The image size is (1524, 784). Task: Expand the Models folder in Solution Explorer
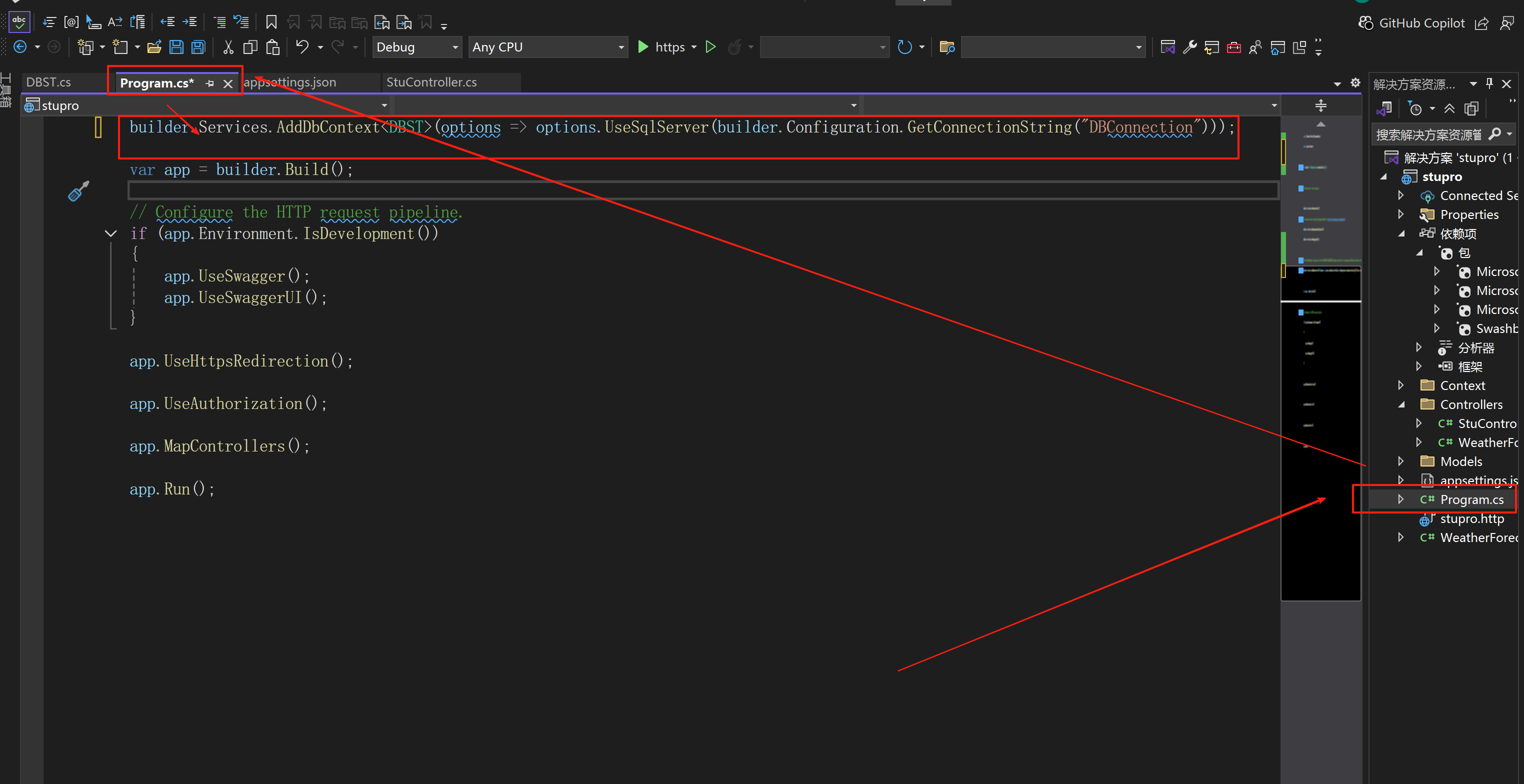pyautogui.click(x=1400, y=461)
